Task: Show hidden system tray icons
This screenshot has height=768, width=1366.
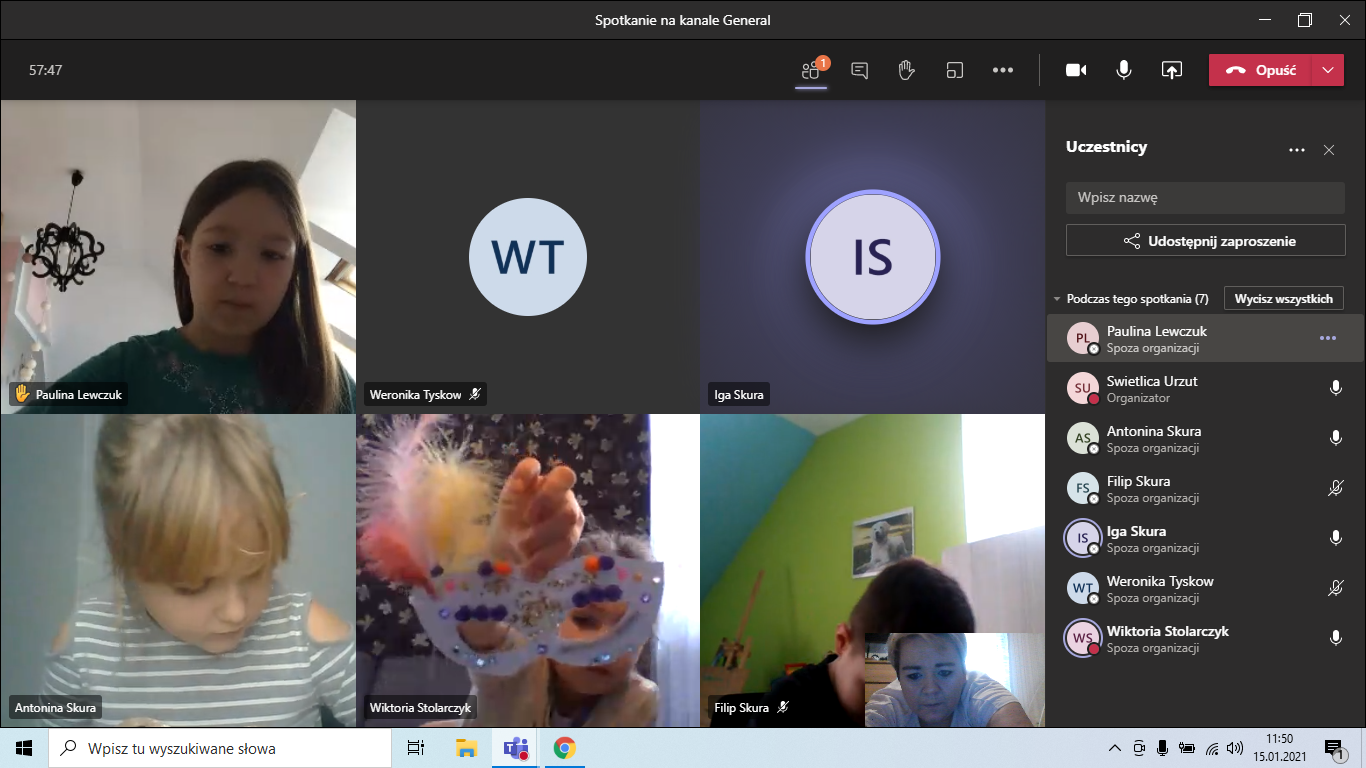Action: [1116, 748]
